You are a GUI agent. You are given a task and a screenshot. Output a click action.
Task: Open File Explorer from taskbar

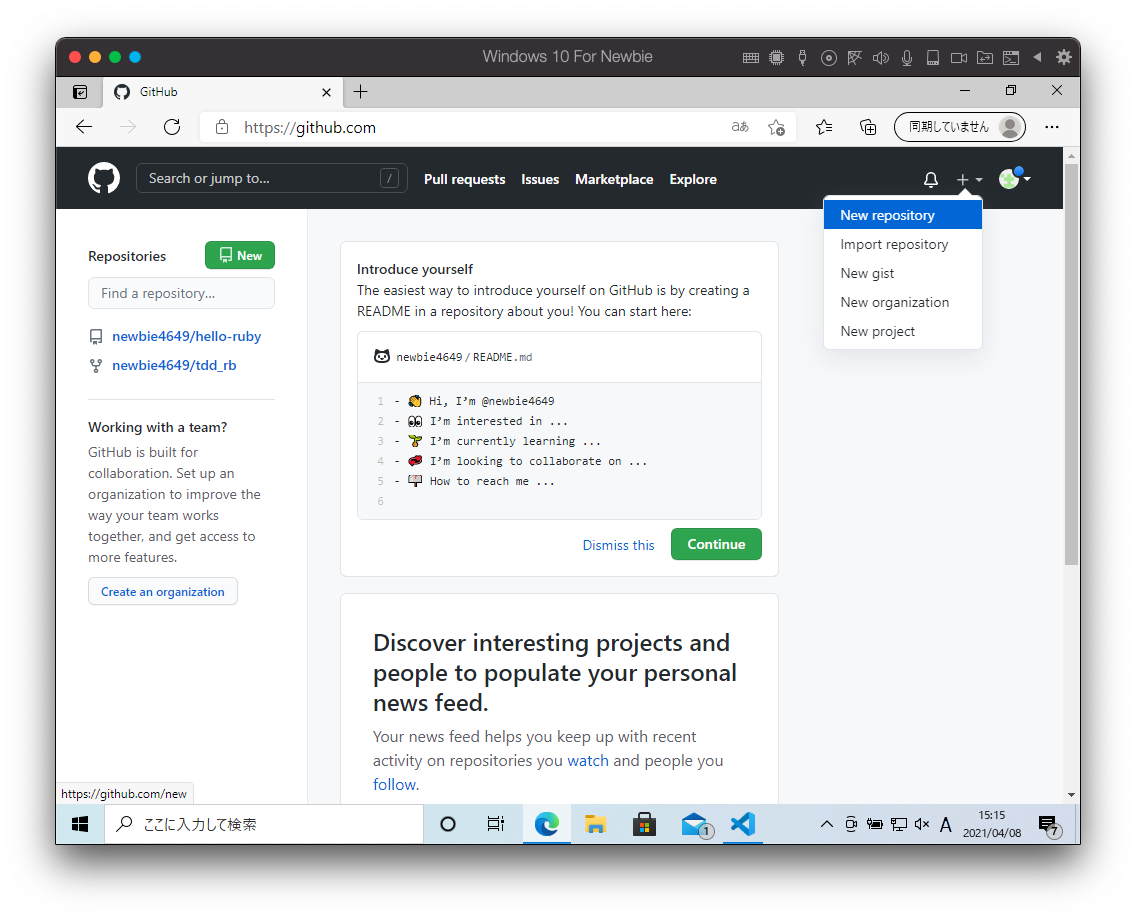pos(596,824)
